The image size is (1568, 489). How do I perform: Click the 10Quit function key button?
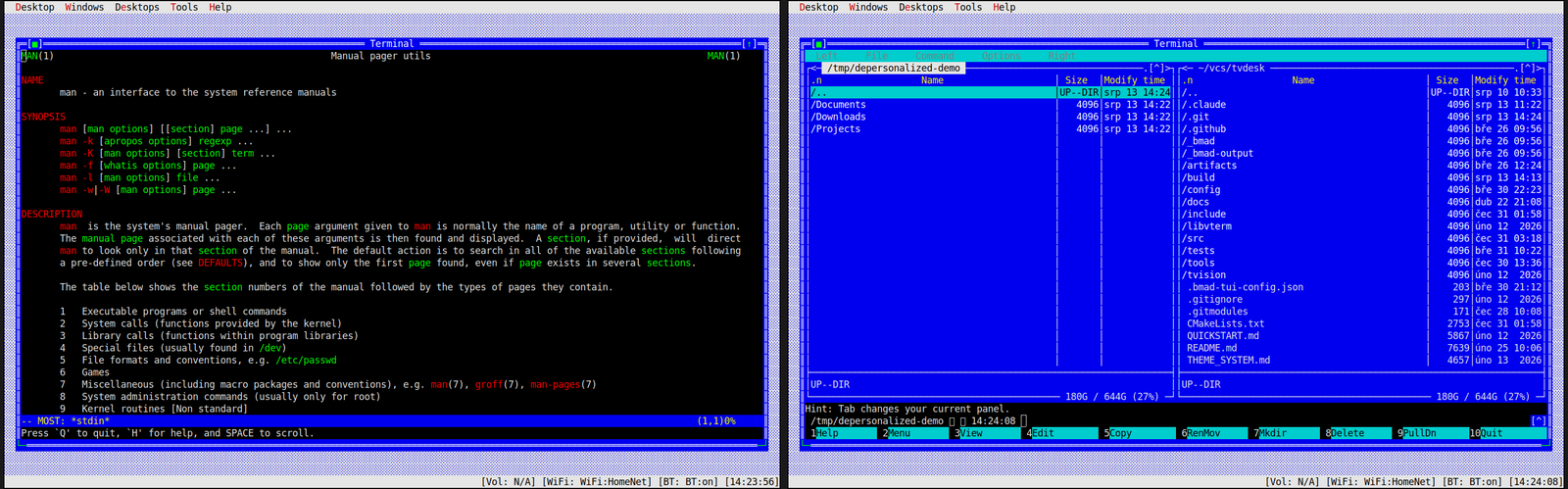pyautogui.click(x=1506, y=433)
